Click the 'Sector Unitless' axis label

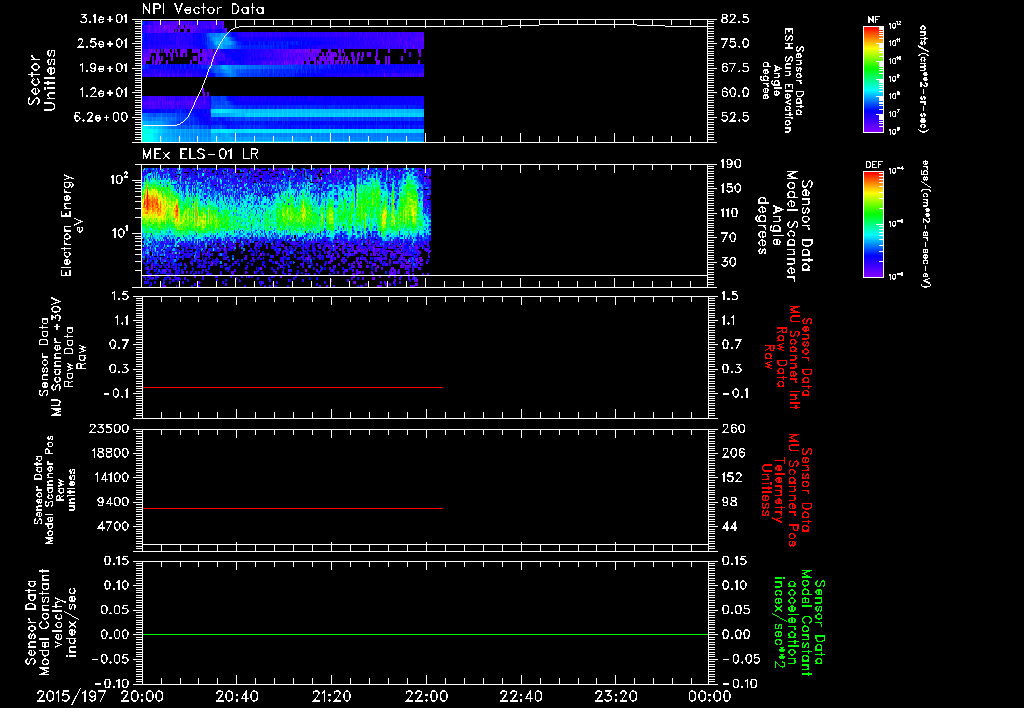pyautogui.click(x=42, y=80)
